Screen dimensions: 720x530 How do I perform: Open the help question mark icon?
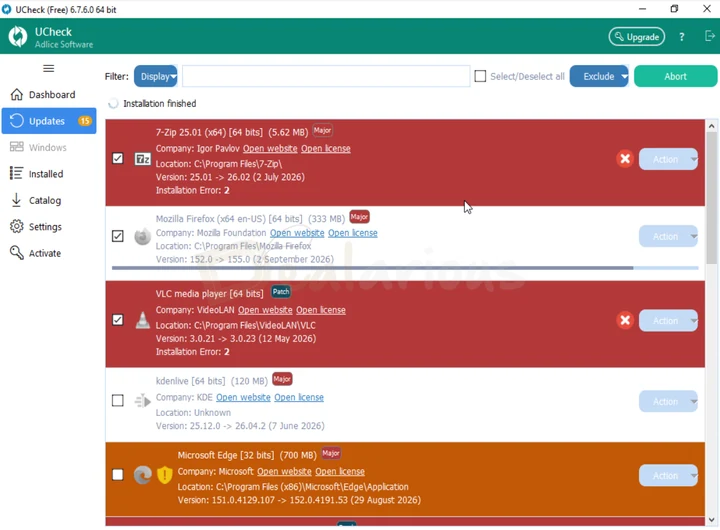click(682, 37)
